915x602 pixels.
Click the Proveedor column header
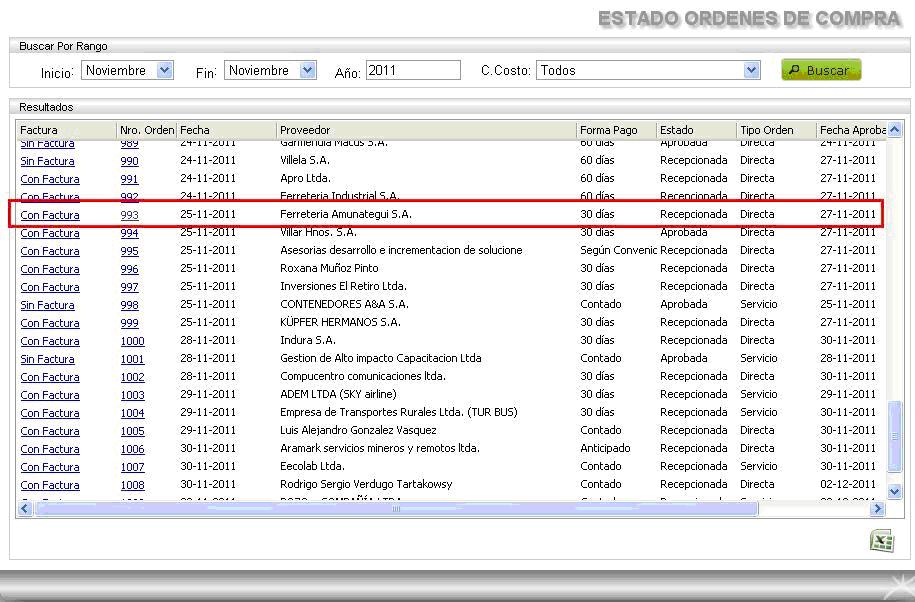click(x=305, y=130)
